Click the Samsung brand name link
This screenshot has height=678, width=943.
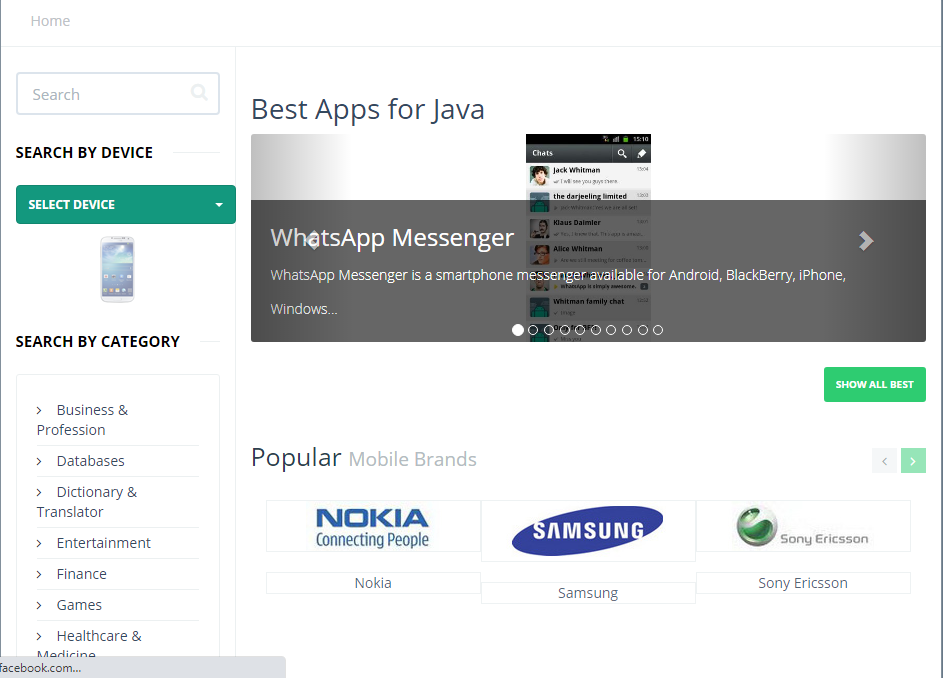click(x=588, y=593)
